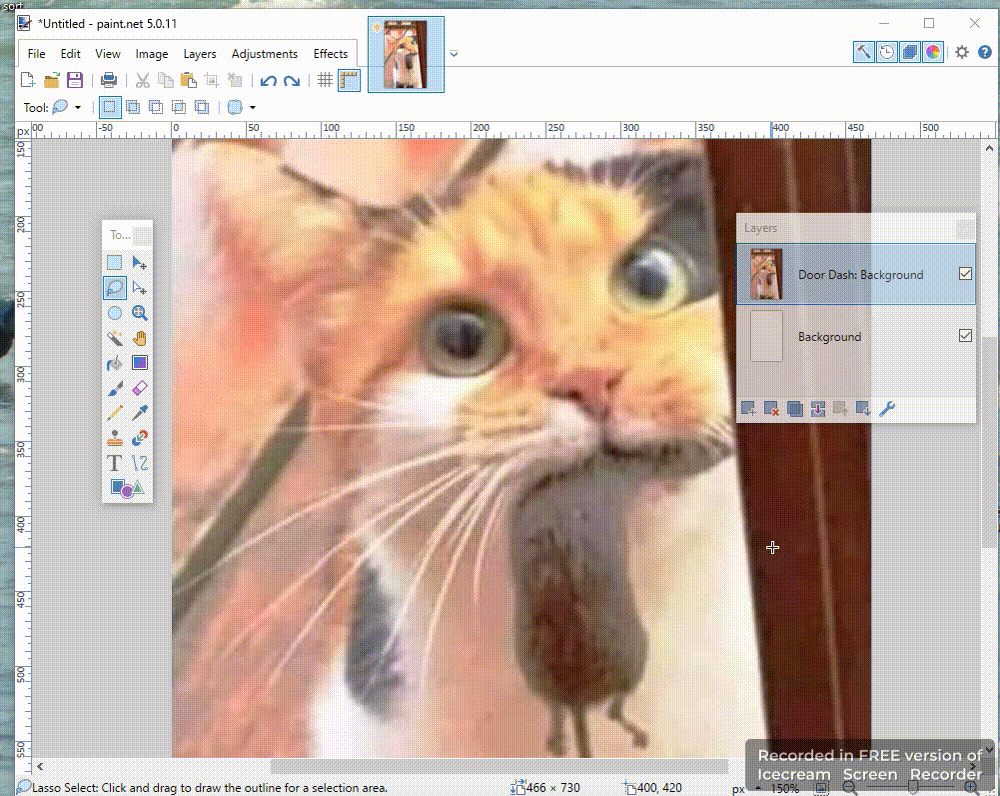
Task: Move the layer down
Action: pos(864,409)
